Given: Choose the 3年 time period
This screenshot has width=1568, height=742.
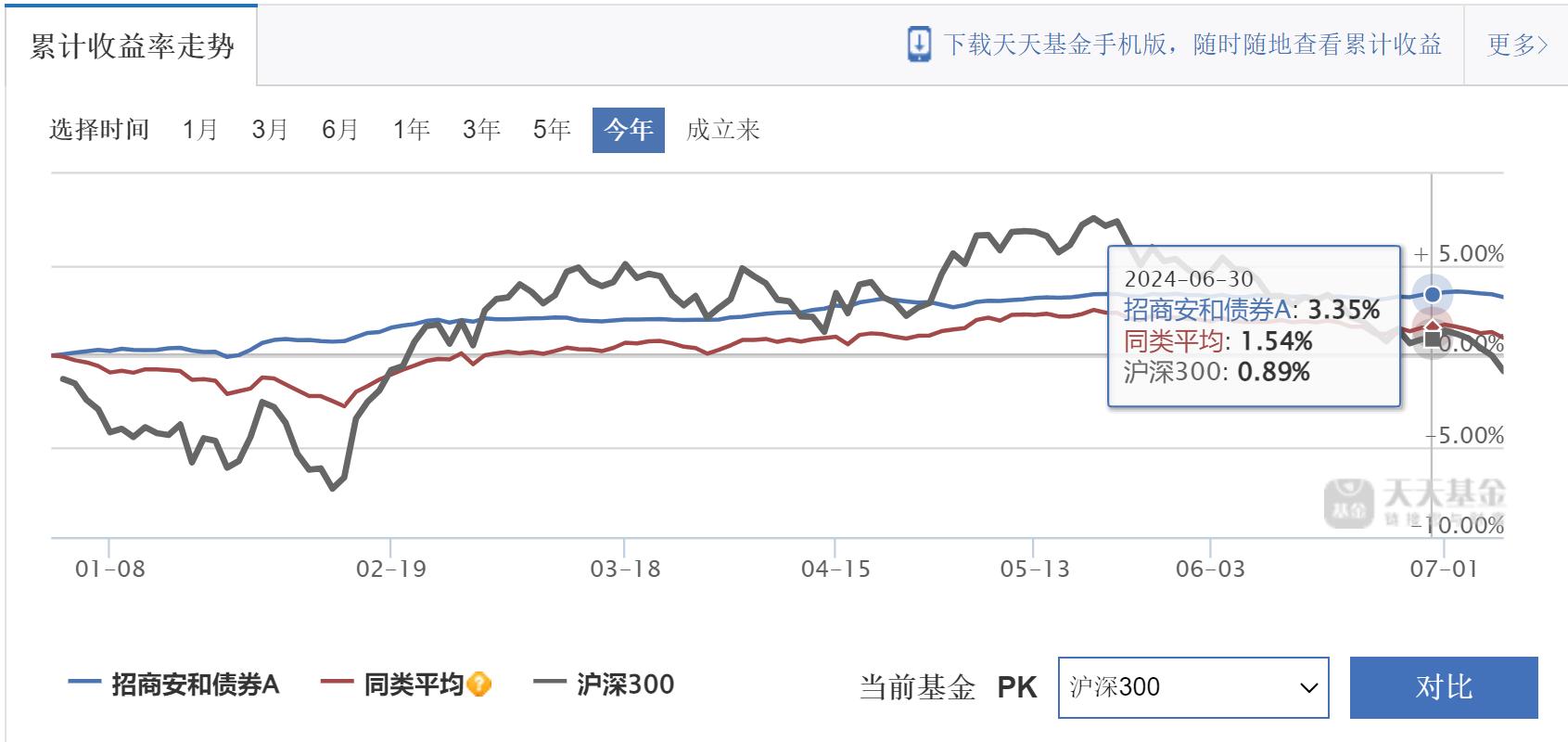Looking at the screenshot, I should click(x=481, y=130).
